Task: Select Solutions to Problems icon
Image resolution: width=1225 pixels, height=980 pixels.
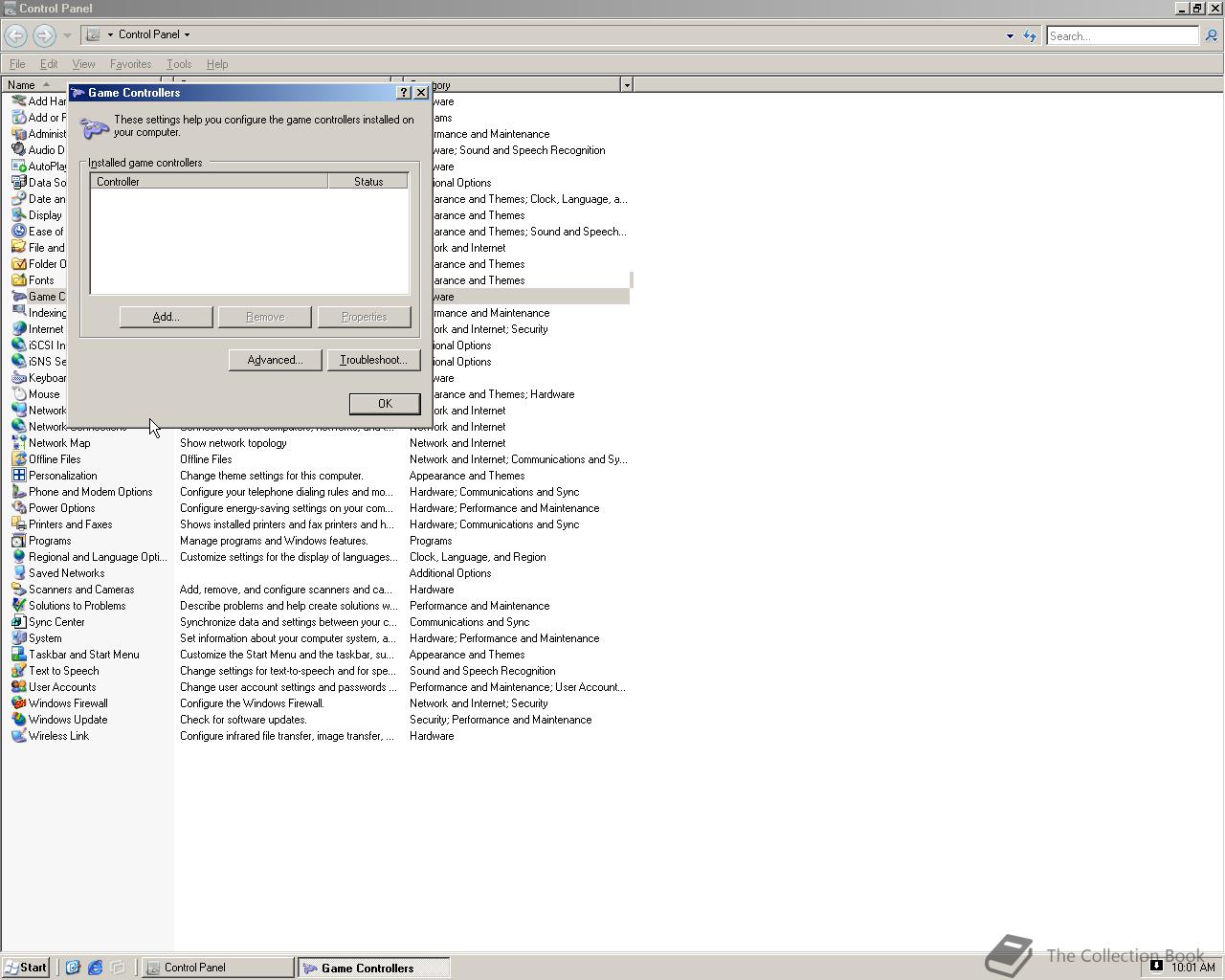Action: click(18, 606)
